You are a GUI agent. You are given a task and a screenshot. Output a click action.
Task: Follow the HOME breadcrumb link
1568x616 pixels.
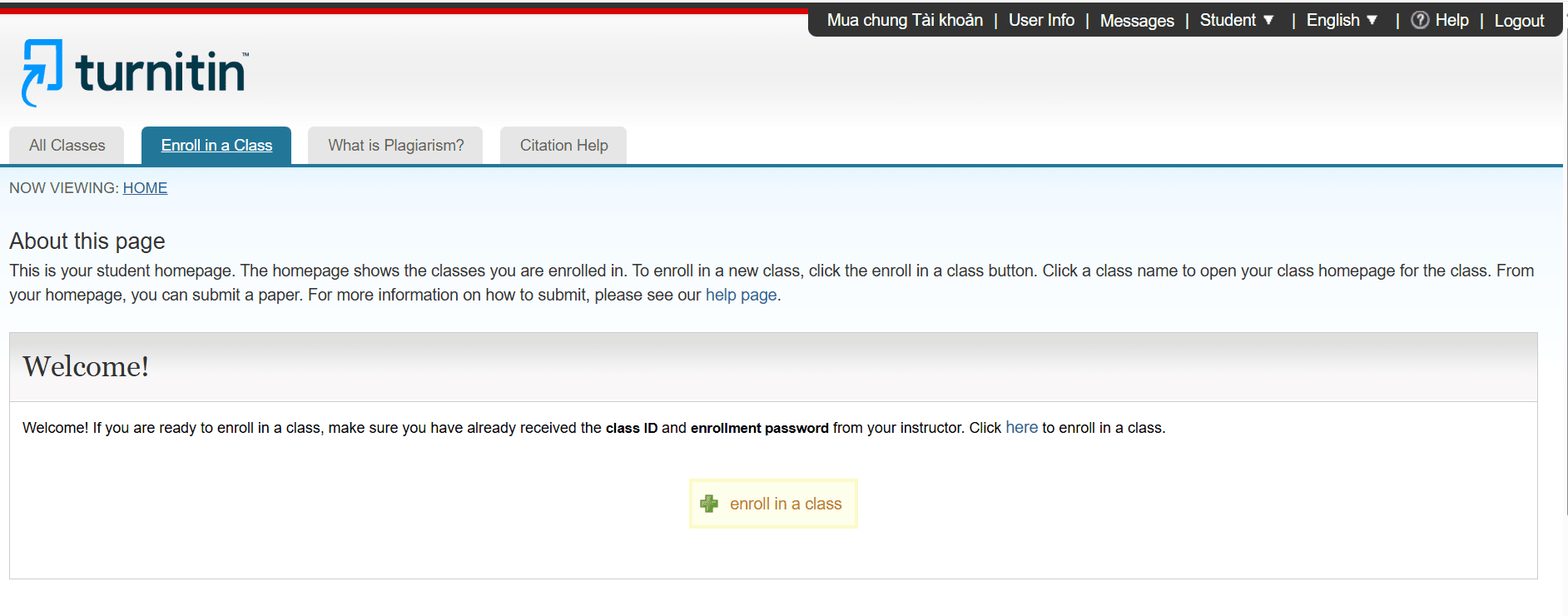click(145, 188)
